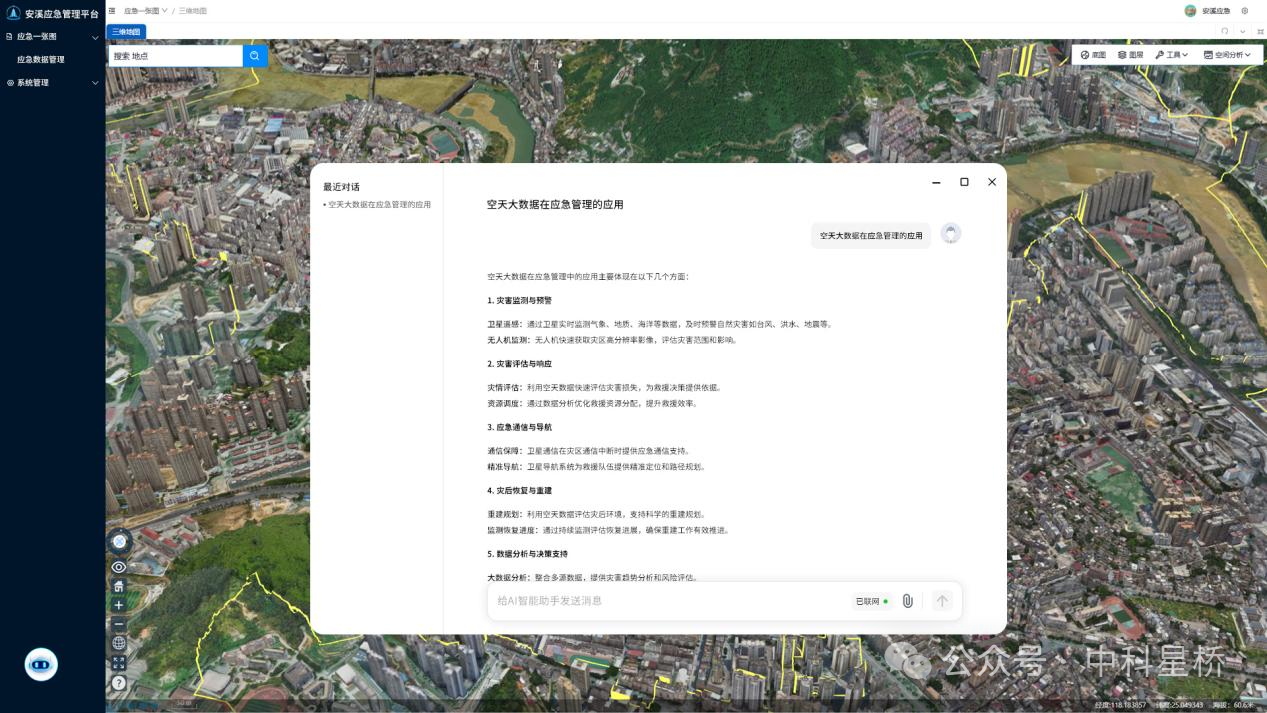Open the AI assistant robot icon
The height and width of the screenshot is (713, 1267).
point(41,664)
